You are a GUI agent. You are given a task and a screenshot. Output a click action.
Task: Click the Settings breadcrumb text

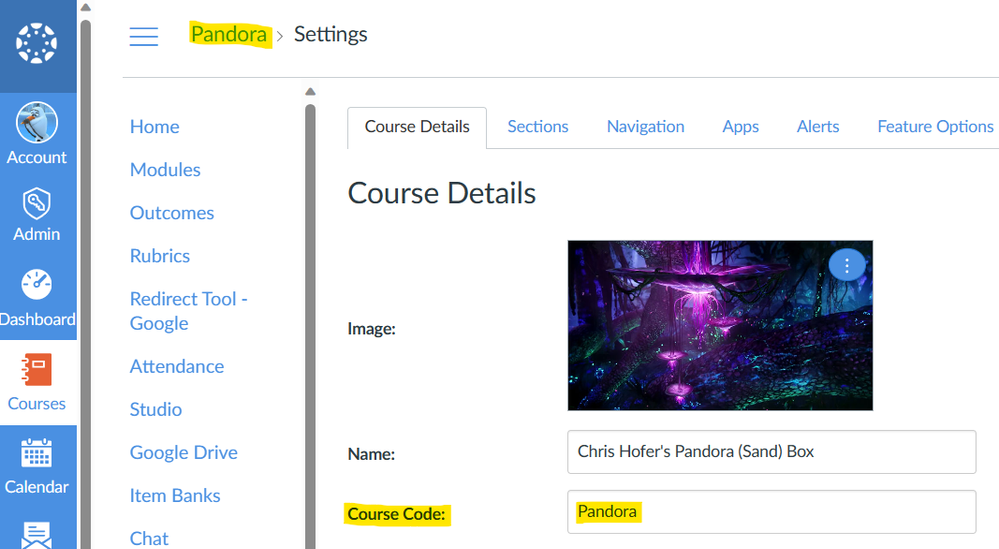click(x=331, y=34)
